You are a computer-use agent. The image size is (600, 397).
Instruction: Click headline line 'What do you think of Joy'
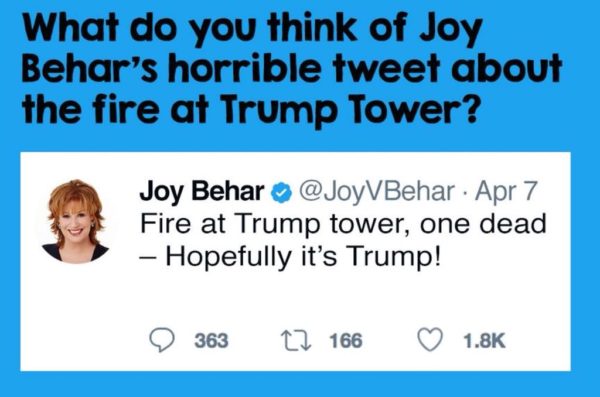click(x=252, y=30)
